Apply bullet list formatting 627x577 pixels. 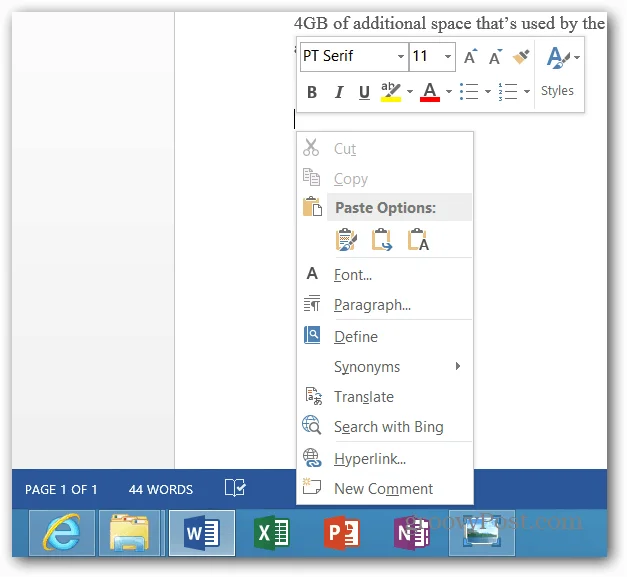(x=469, y=92)
